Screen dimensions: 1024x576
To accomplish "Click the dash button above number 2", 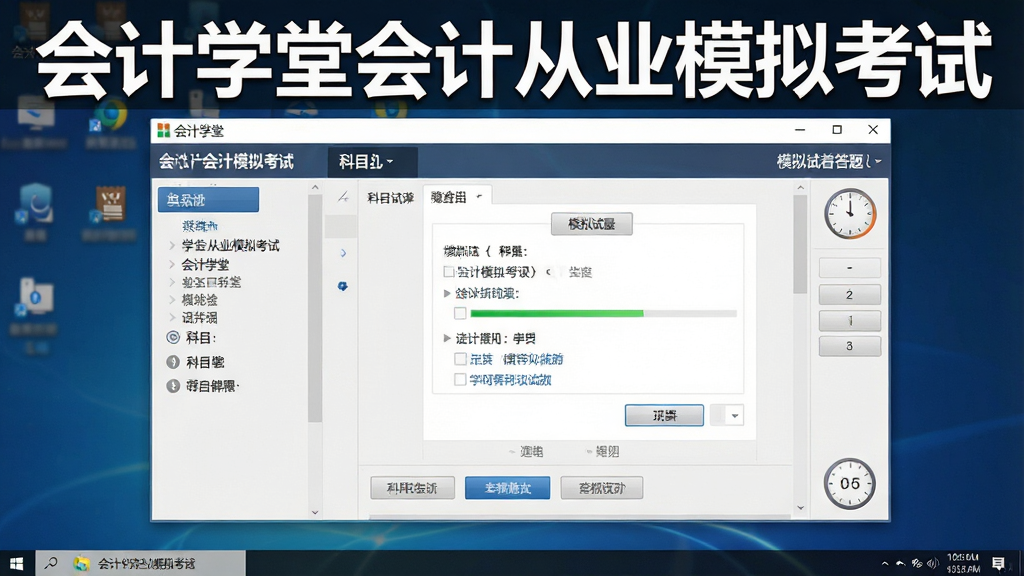I will pyautogui.click(x=850, y=268).
